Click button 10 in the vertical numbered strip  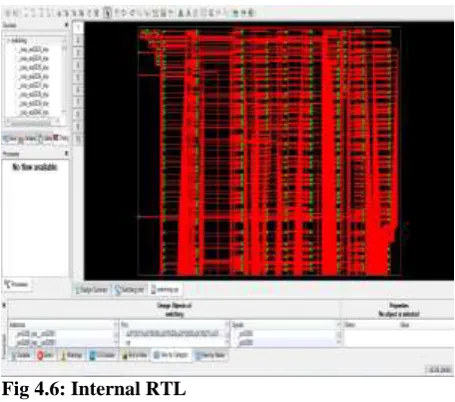point(78,139)
